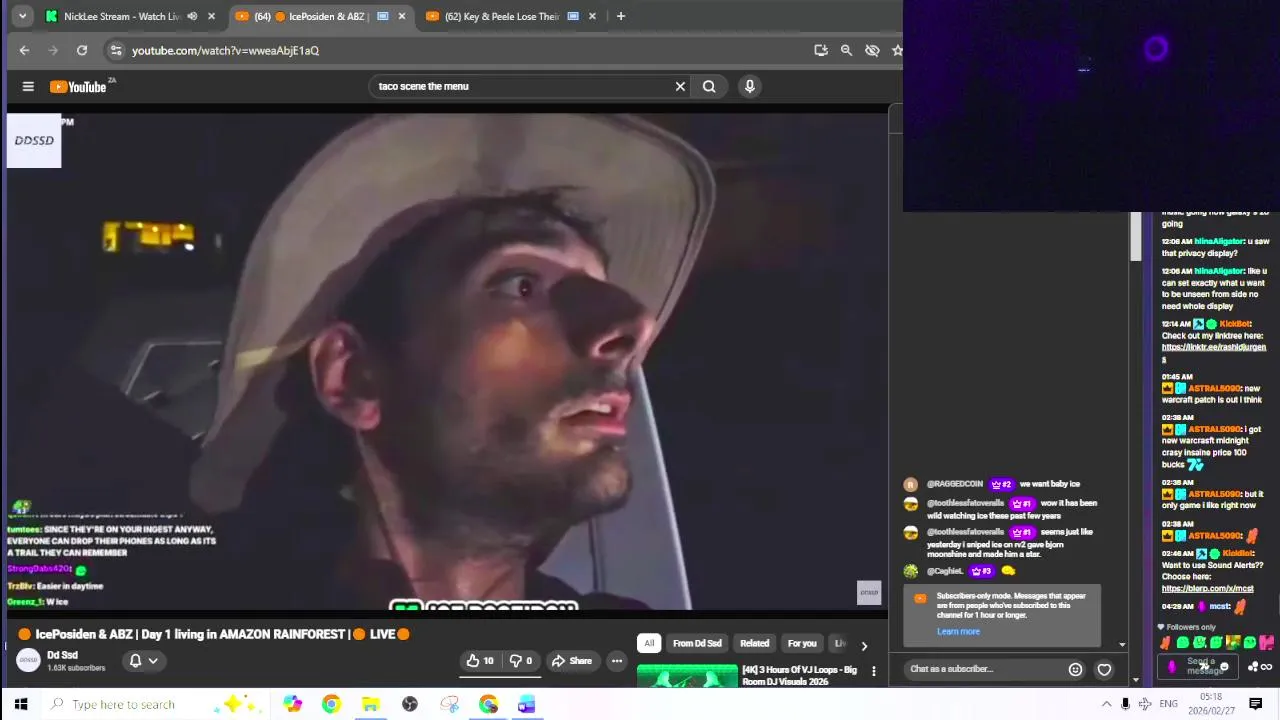Show hidden system tray icons
Image resolution: width=1280 pixels, height=720 pixels.
pos(1106,704)
